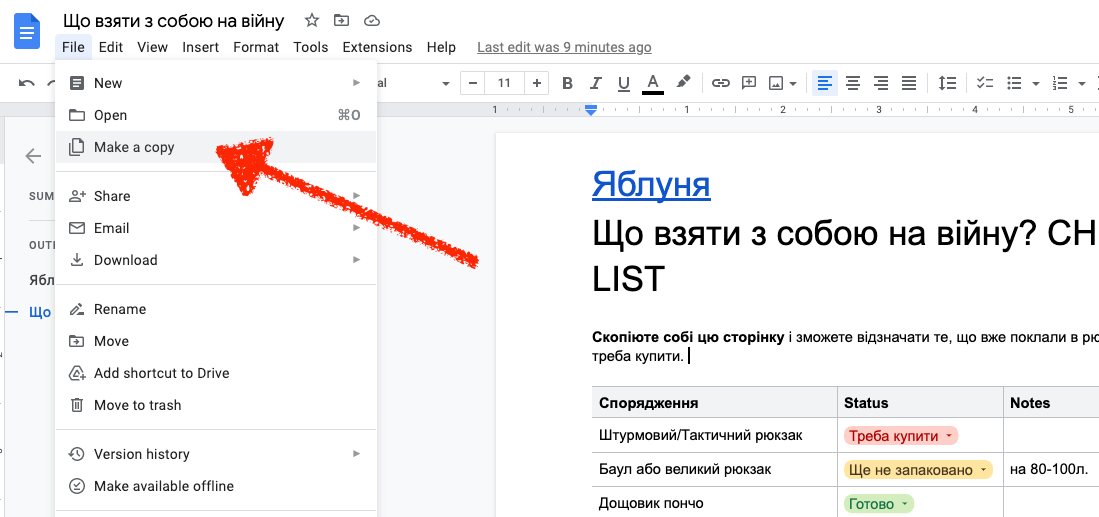Increase font size with plus button
Screen dimensions: 1099x517
click(537, 83)
